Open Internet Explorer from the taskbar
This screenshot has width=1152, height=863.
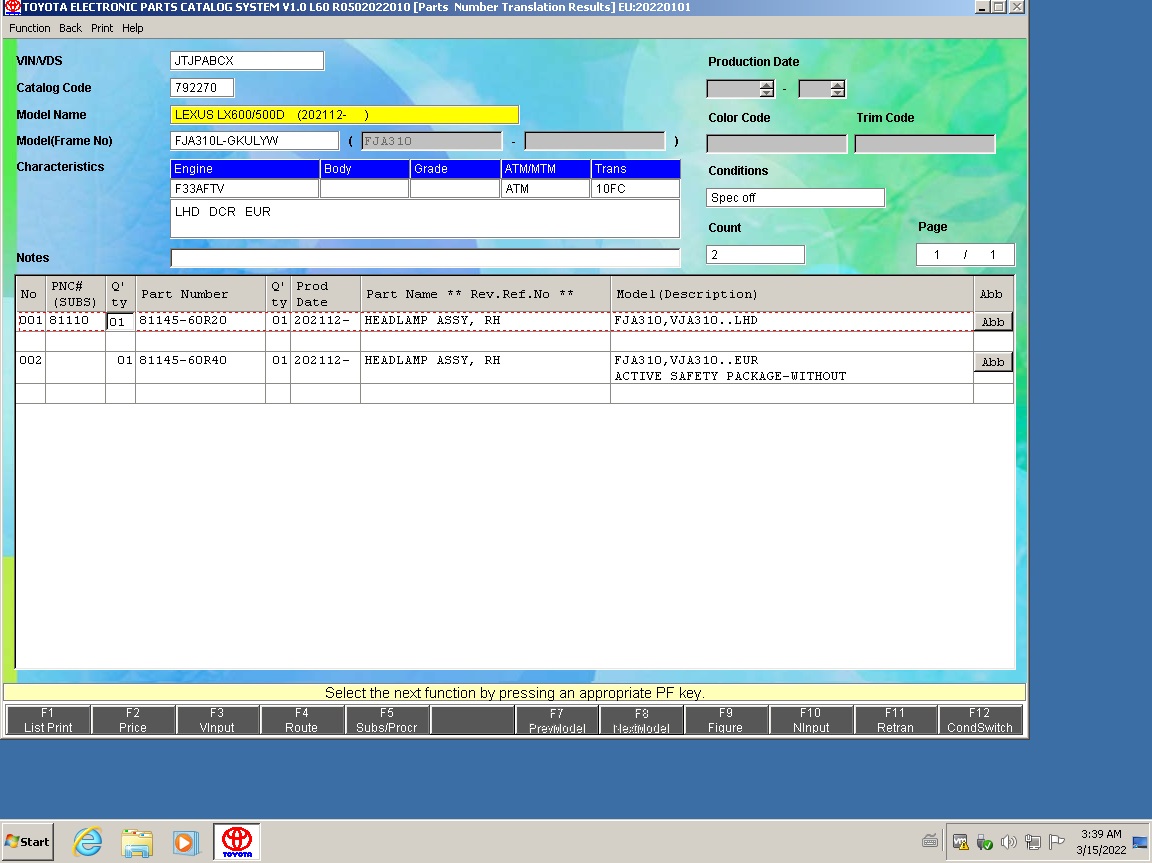point(87,841)
